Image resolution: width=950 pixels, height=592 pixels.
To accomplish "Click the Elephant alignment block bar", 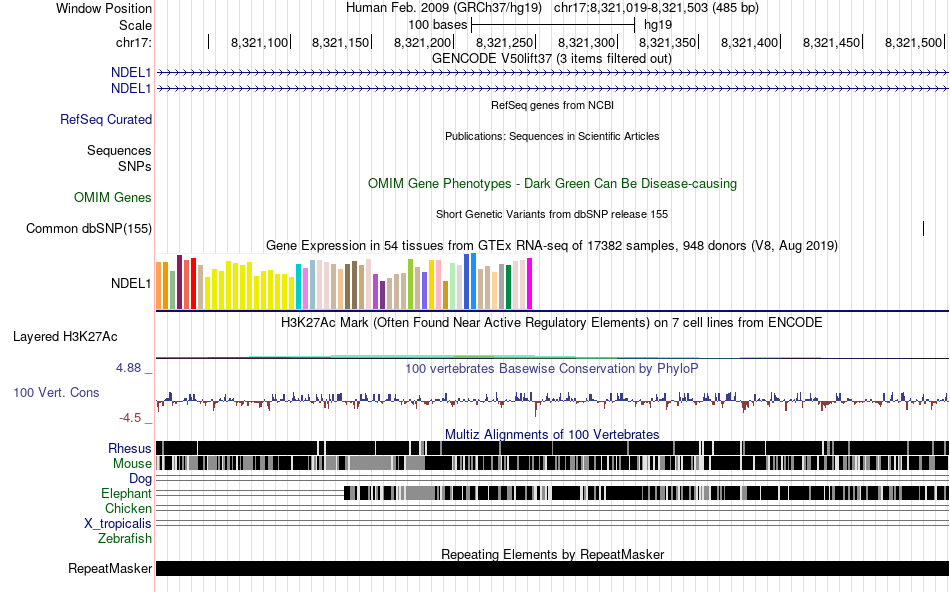I will [646, 493].
